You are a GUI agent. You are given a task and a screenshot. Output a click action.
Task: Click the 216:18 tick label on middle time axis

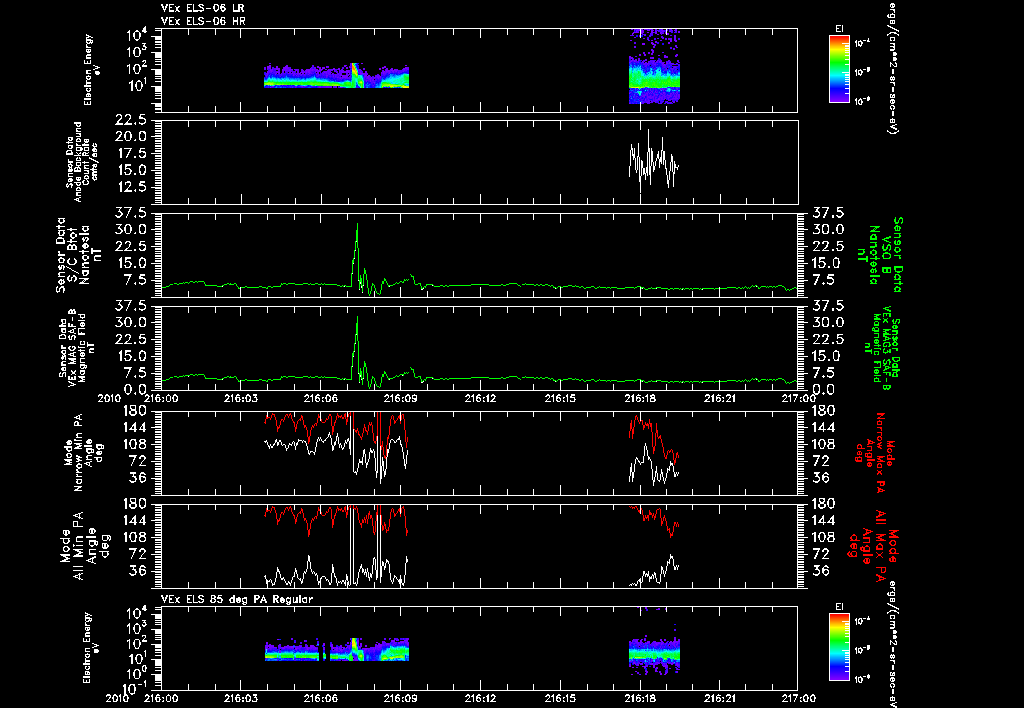click(640, 398)
